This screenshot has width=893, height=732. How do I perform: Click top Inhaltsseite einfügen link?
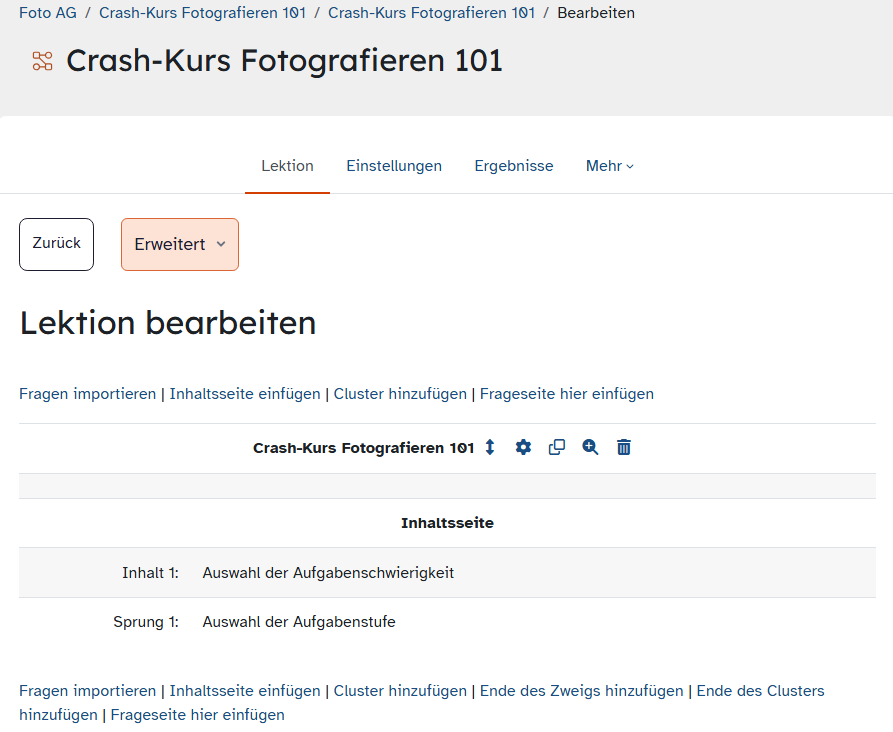pos(245,394)
